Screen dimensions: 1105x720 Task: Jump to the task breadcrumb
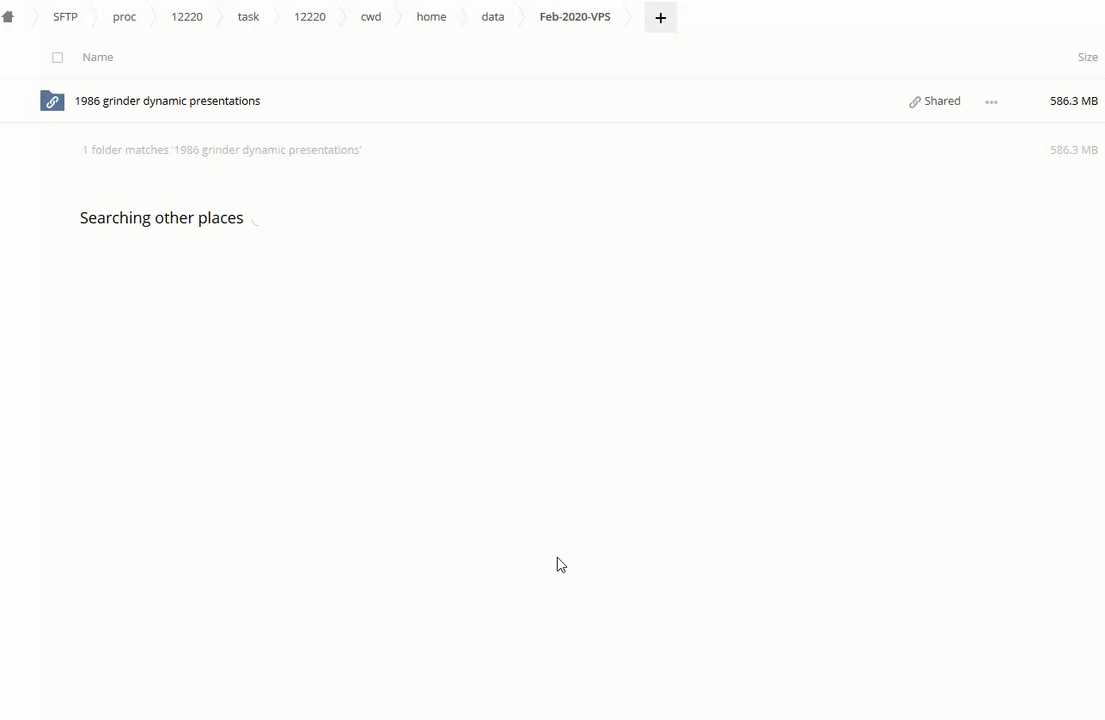pos(248,17)
